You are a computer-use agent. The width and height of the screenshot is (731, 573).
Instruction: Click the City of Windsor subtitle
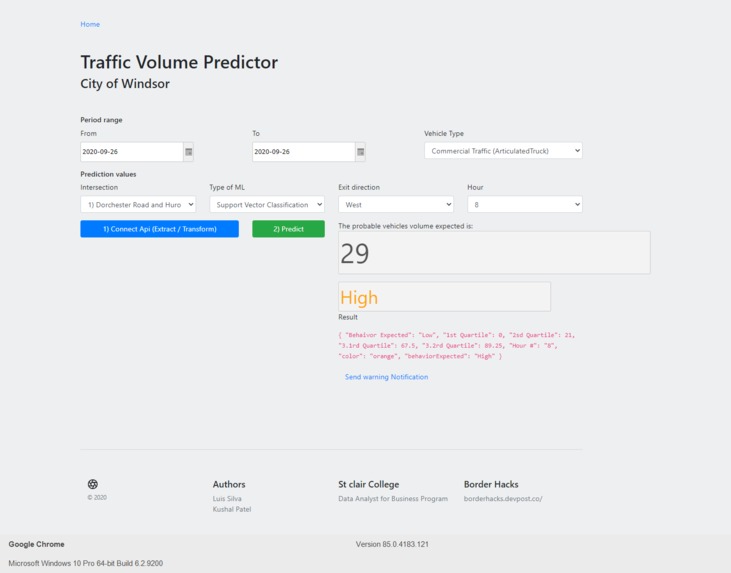coord(125,84)
